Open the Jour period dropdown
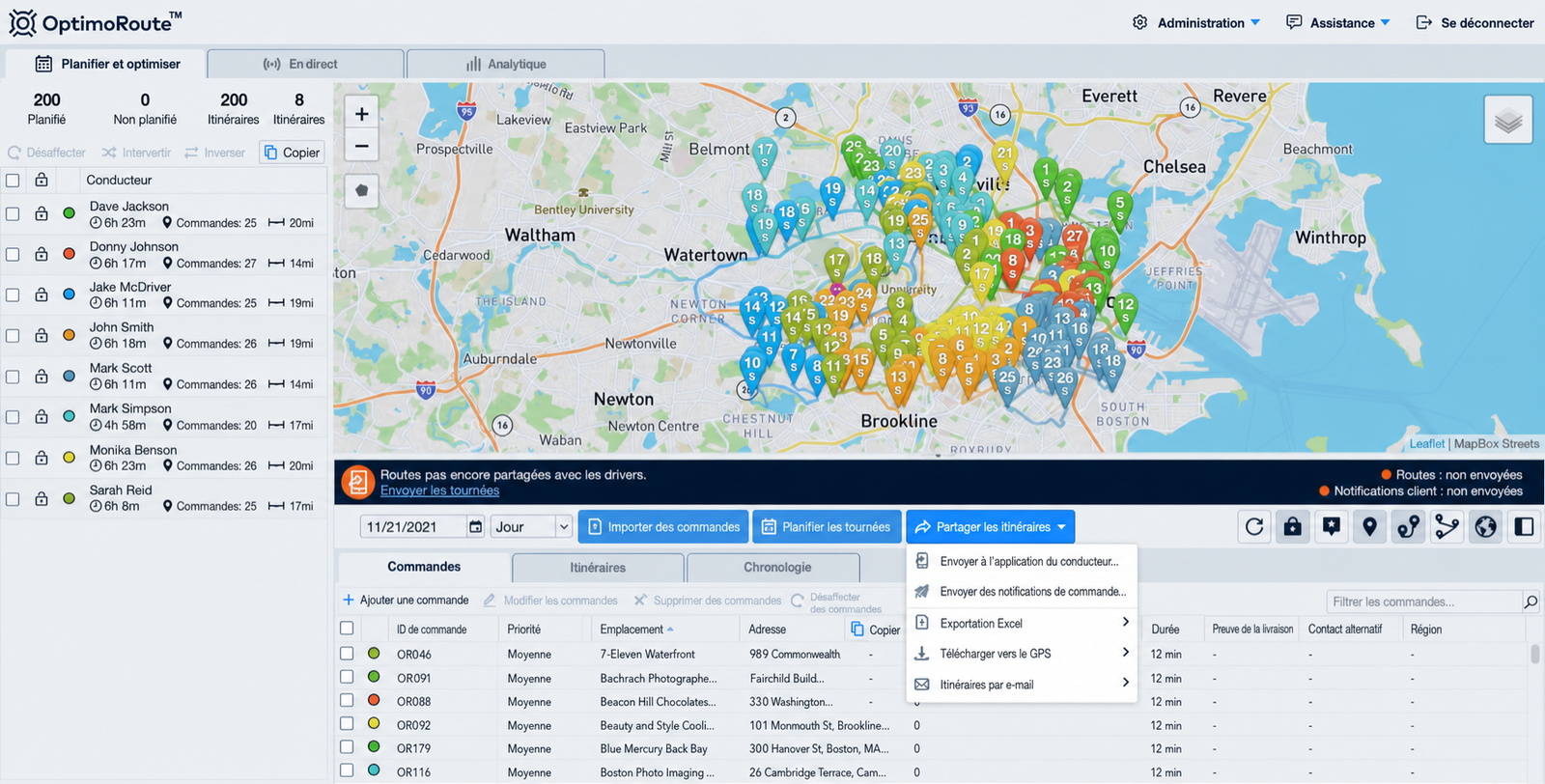Viewport: 1545px width, 784px height. (x=532, y=527)
